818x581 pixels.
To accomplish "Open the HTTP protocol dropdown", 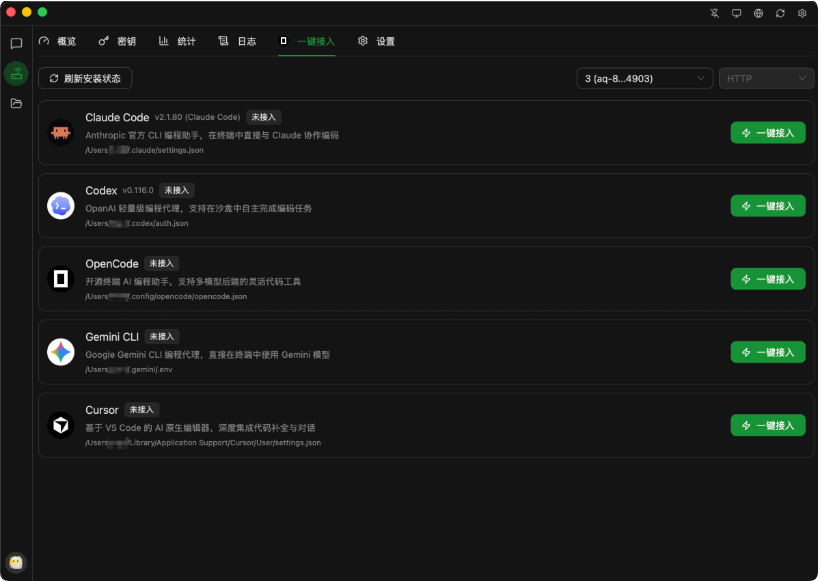I will [768, 77].
